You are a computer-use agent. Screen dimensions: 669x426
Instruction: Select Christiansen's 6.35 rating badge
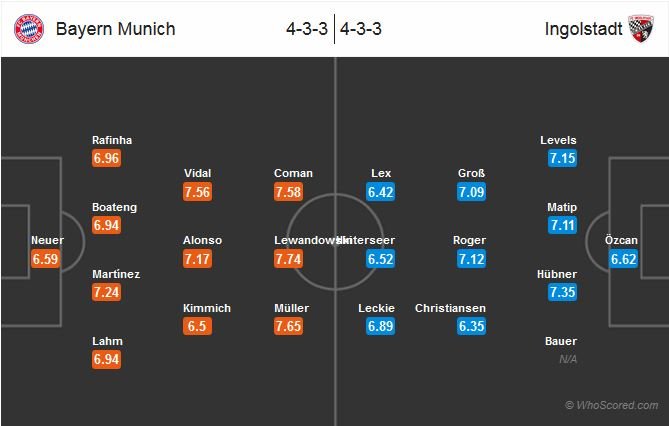coord(472,326)
